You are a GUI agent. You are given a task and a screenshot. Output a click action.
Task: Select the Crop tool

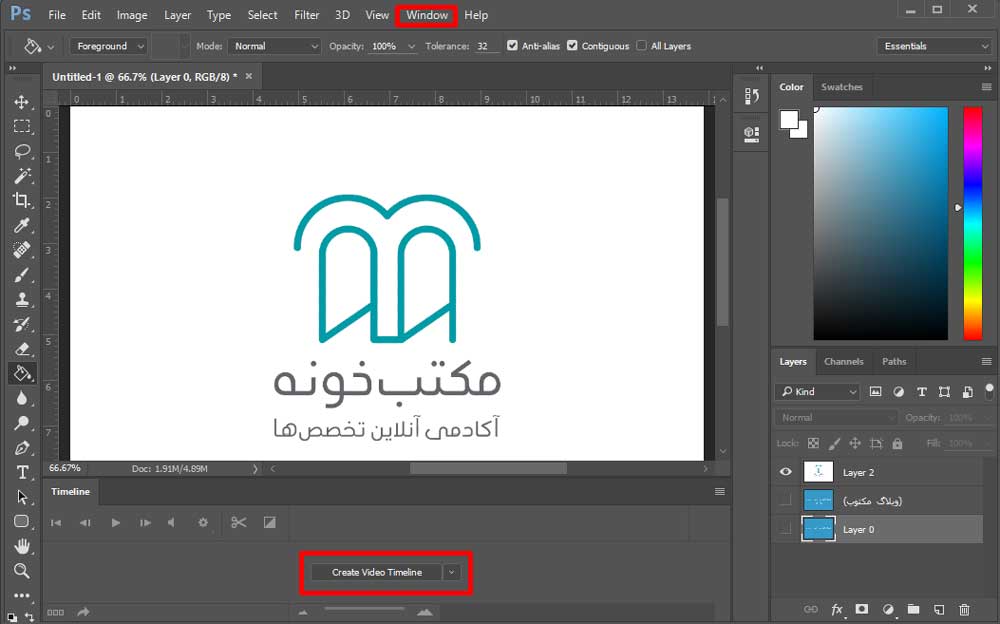tap(22, 200)
